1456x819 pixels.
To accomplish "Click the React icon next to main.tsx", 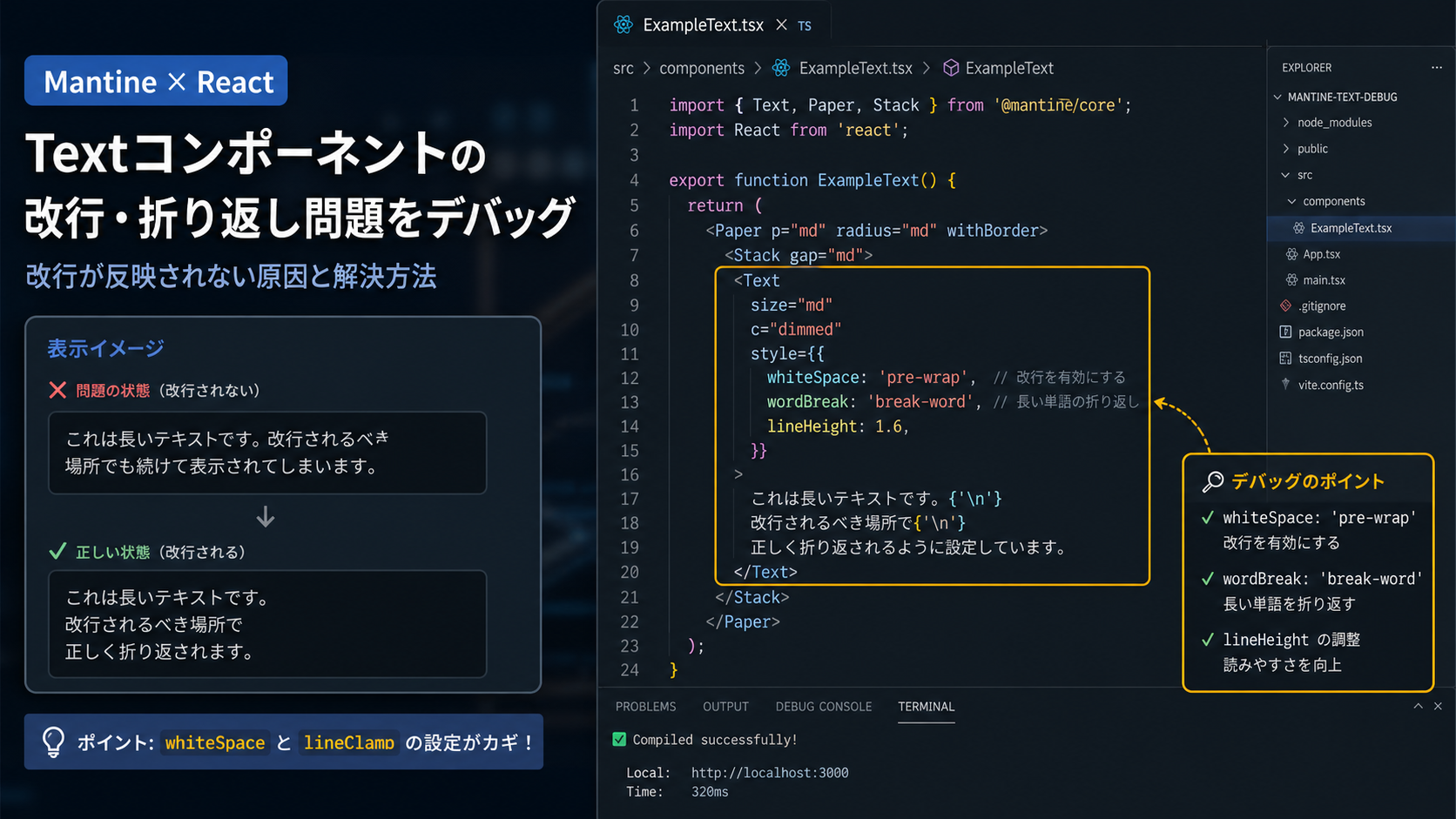I will (1291, 280).
